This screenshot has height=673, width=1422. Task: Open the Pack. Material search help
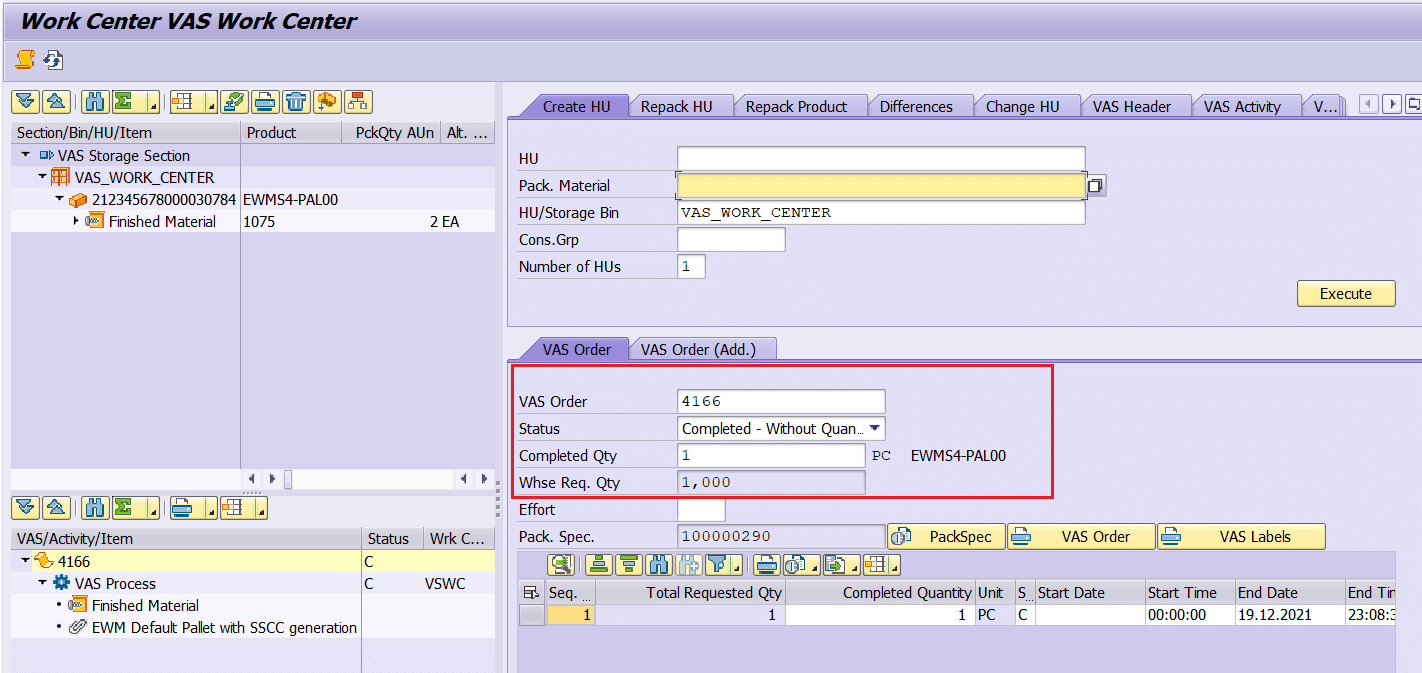coord(1094,186)
